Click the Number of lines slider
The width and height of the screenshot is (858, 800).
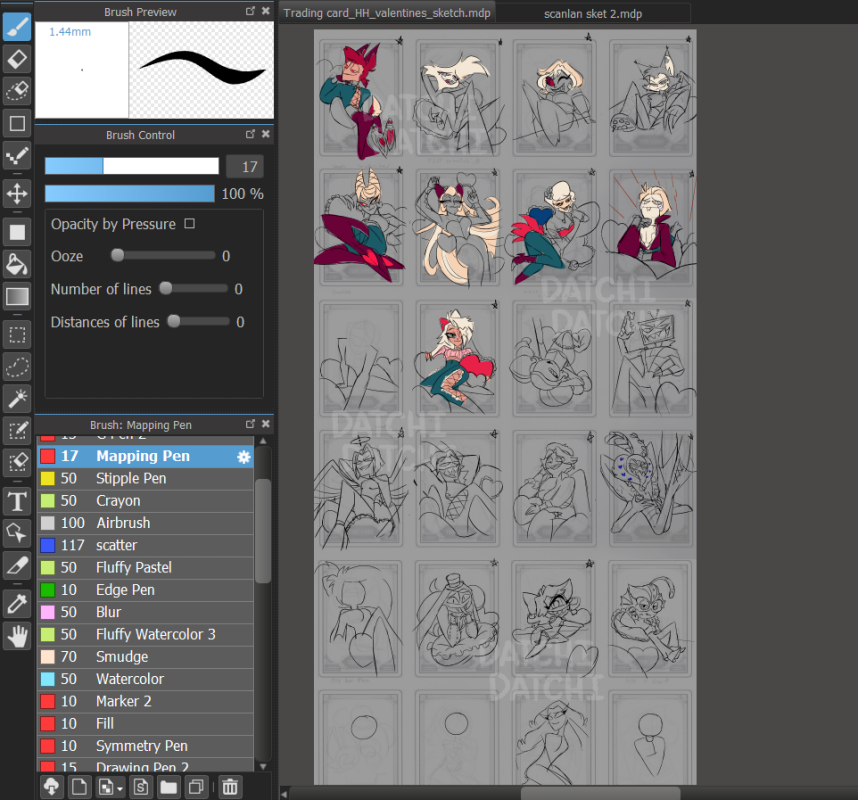pos(194,288)
